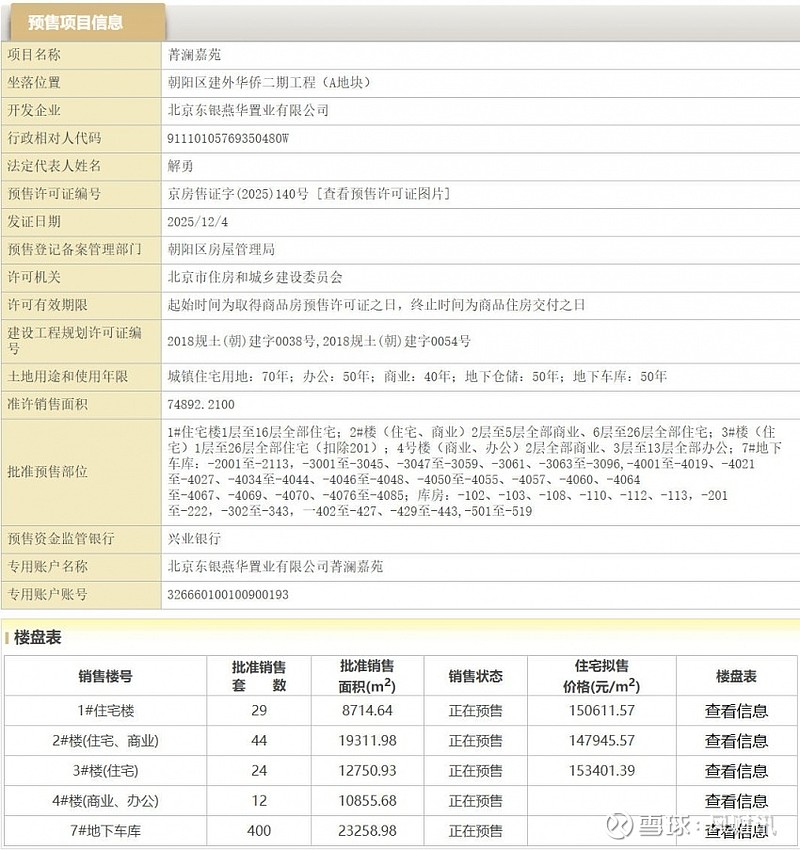Click the issue date 2025/12/4
This screenshot has width=800, height=850.
coord(197,222)
